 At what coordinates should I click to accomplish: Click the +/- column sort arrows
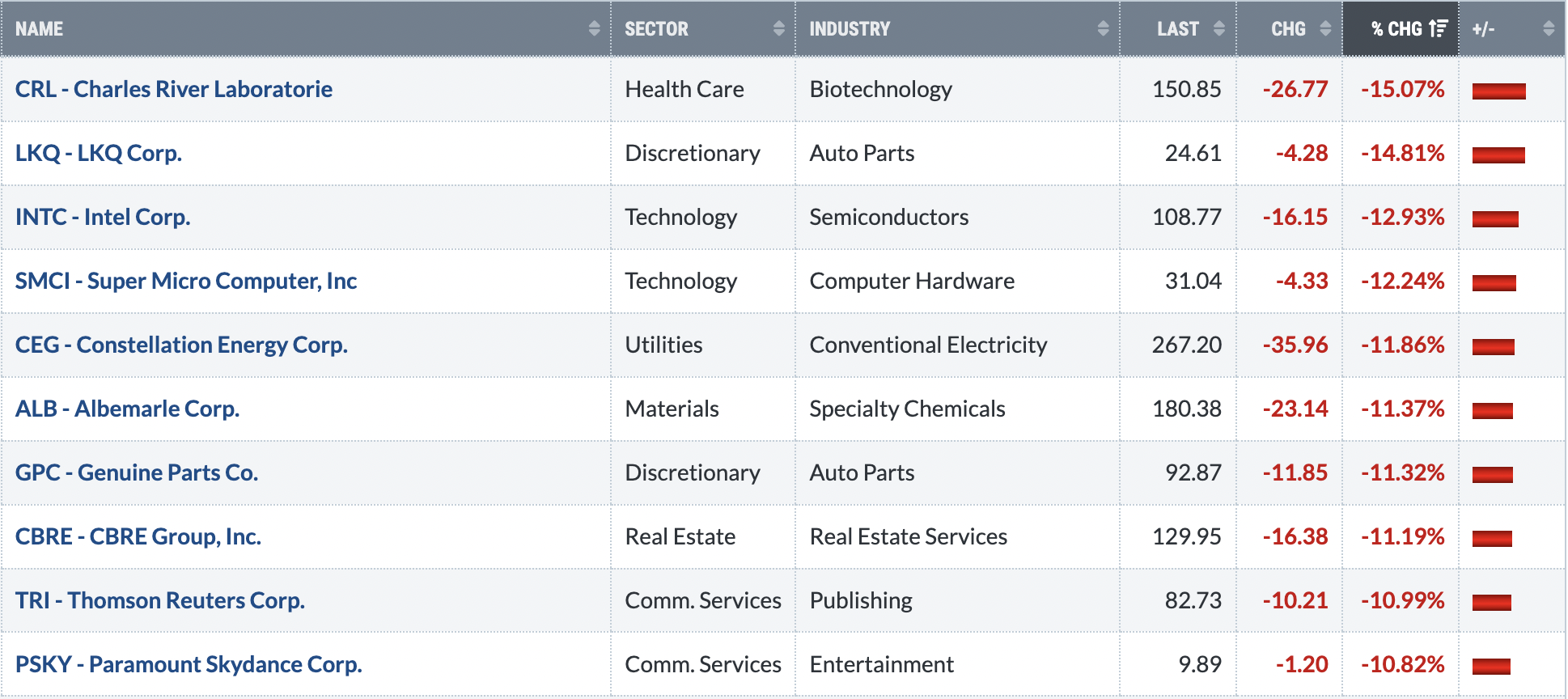point(1549,29)
